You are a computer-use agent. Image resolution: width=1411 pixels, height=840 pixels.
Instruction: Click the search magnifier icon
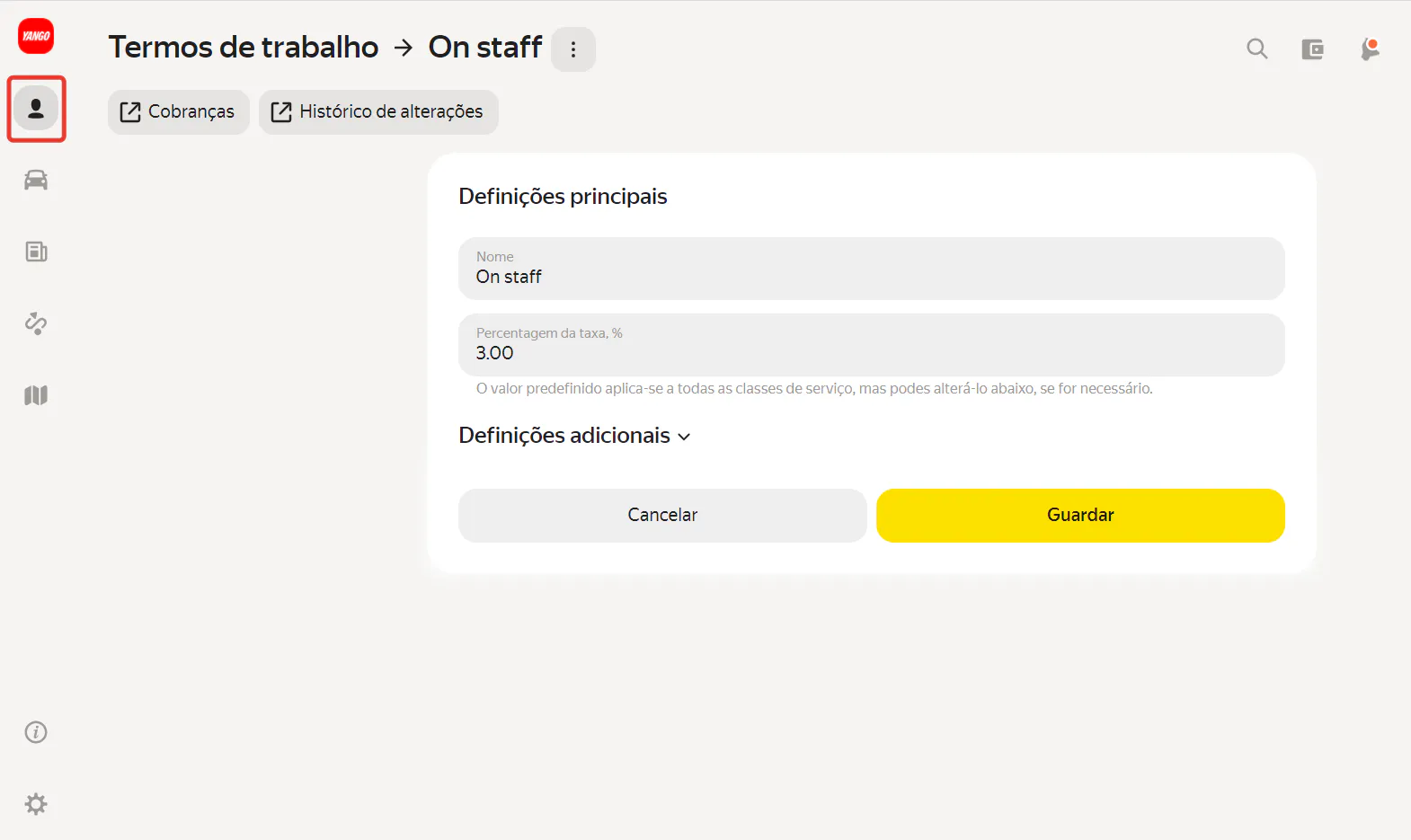pyautogui.click(x=1257, y=49)
